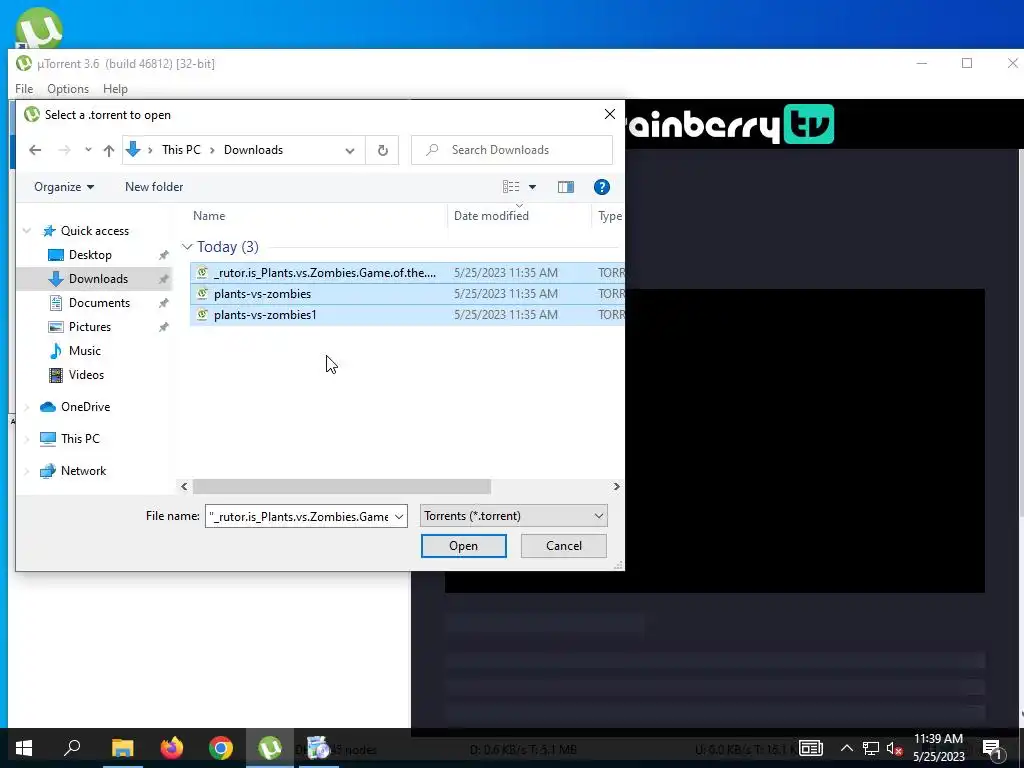Click the network status tray icon
Image resolution: width=1024 pixels, height=768 pixels.
click(871, 748)
